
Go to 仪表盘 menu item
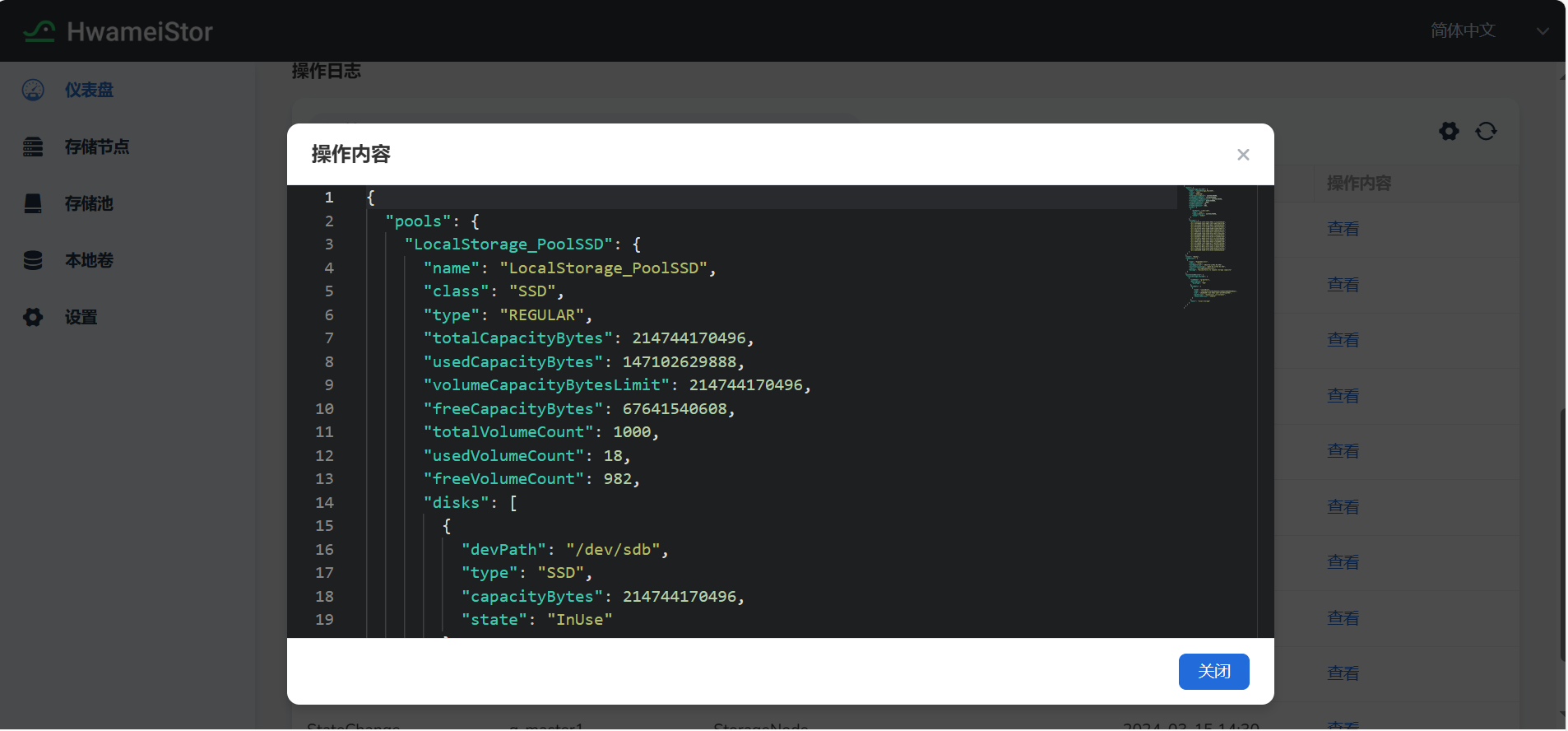[x=89, y=90]
